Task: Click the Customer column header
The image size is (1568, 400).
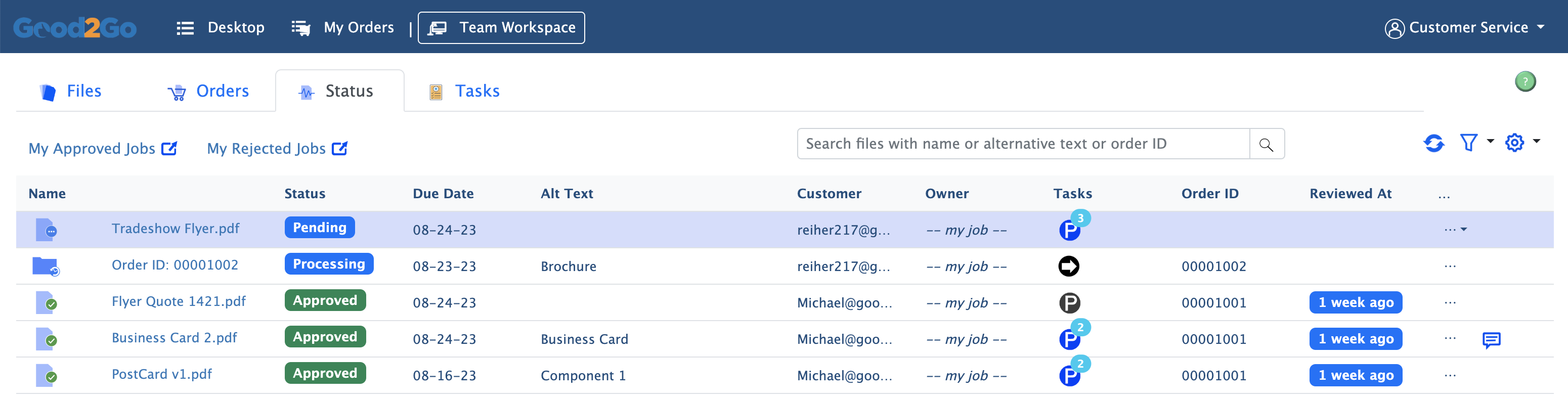Action: 829,194
